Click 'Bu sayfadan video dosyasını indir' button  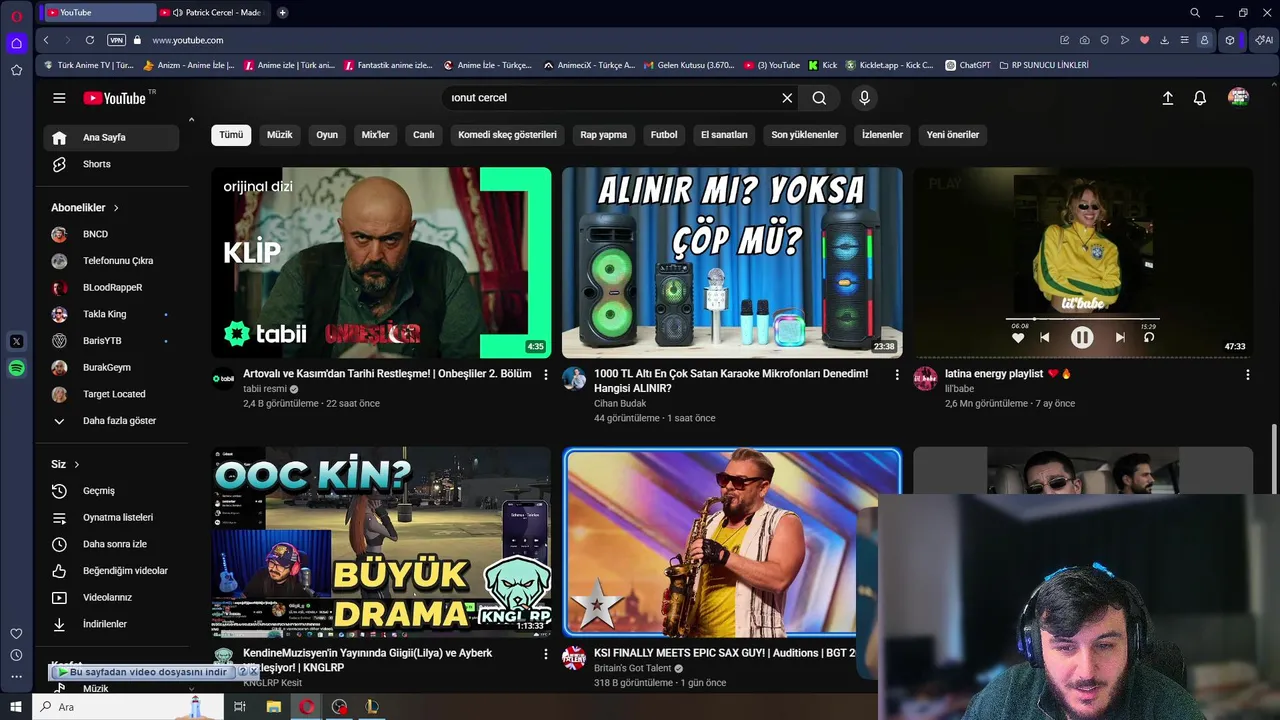pyautogui.click(x=143, y=672)
